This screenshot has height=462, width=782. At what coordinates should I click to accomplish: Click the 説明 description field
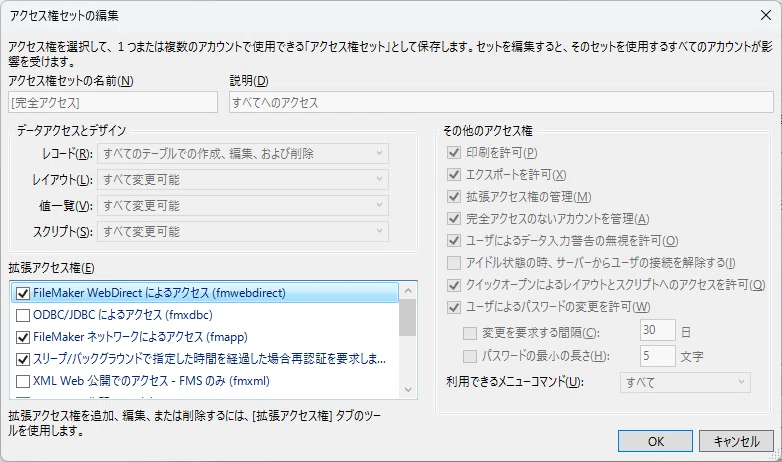point(501,102)
